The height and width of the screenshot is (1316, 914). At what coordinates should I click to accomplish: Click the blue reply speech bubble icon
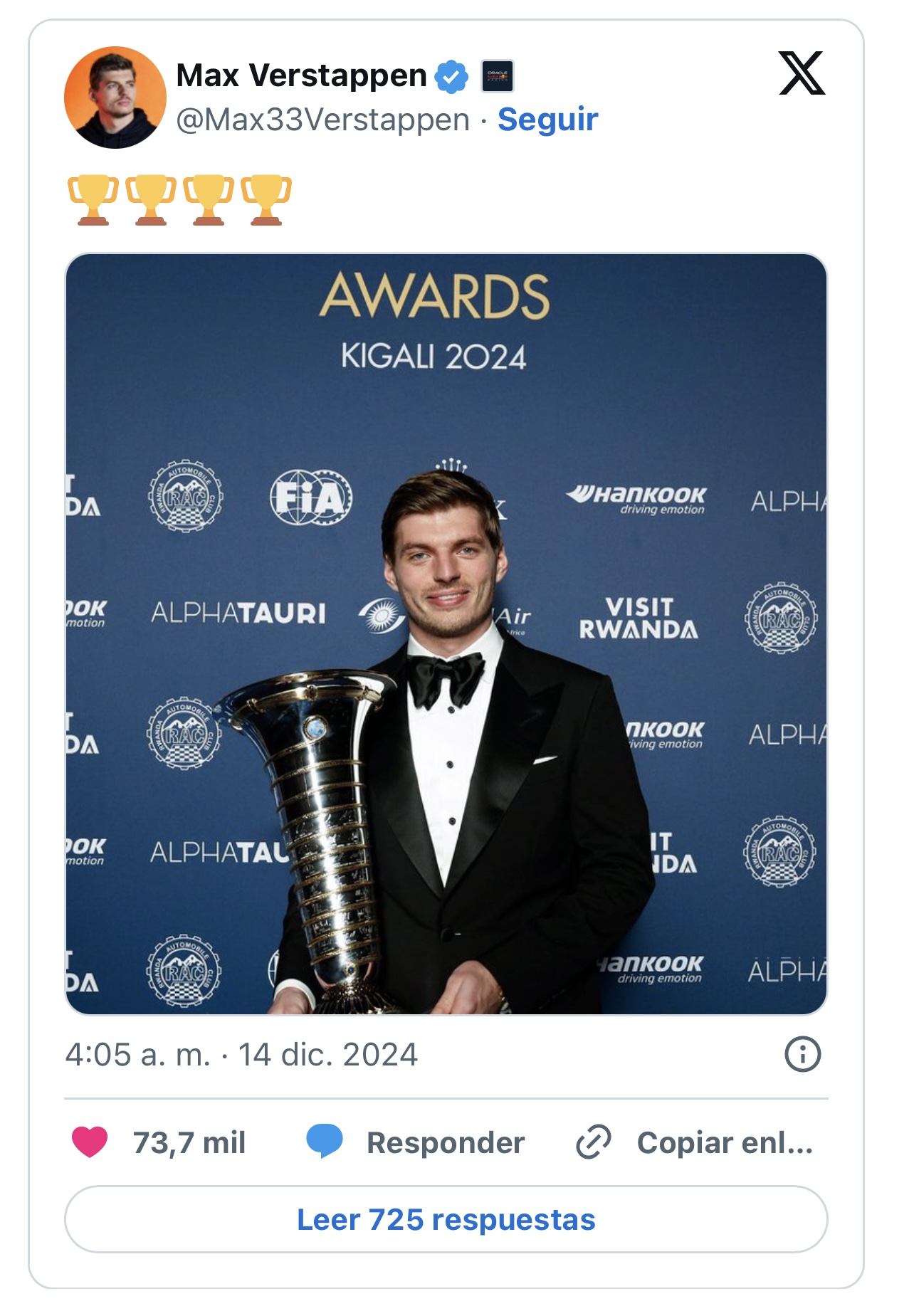tap(324, 1142)
